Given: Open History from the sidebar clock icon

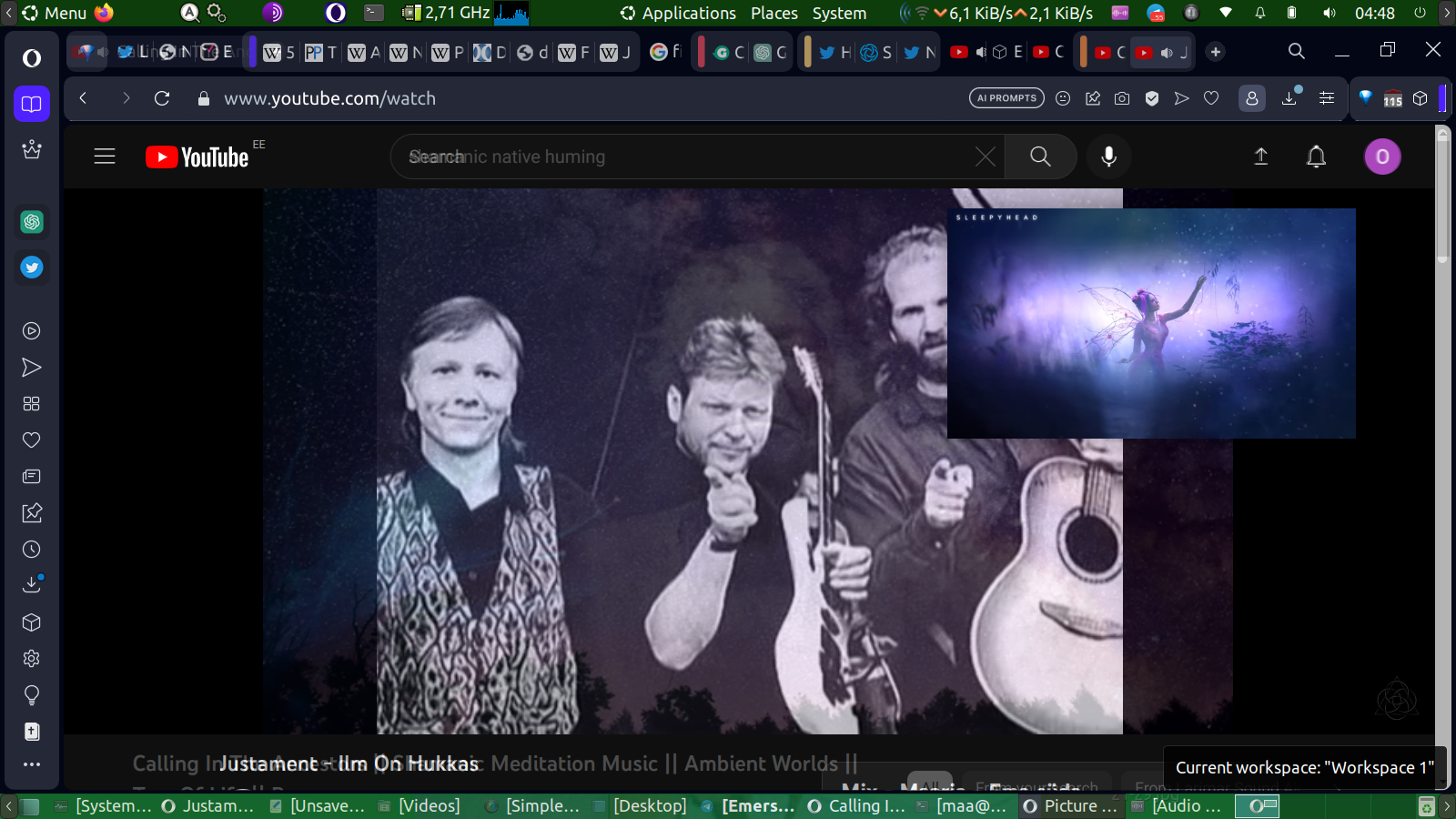Looking at the screenshot, I should coord(32,550).
